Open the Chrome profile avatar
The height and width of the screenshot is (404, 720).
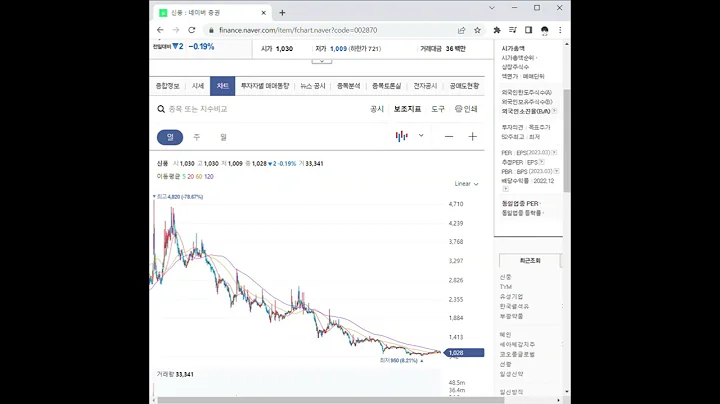tap(545, 30)
